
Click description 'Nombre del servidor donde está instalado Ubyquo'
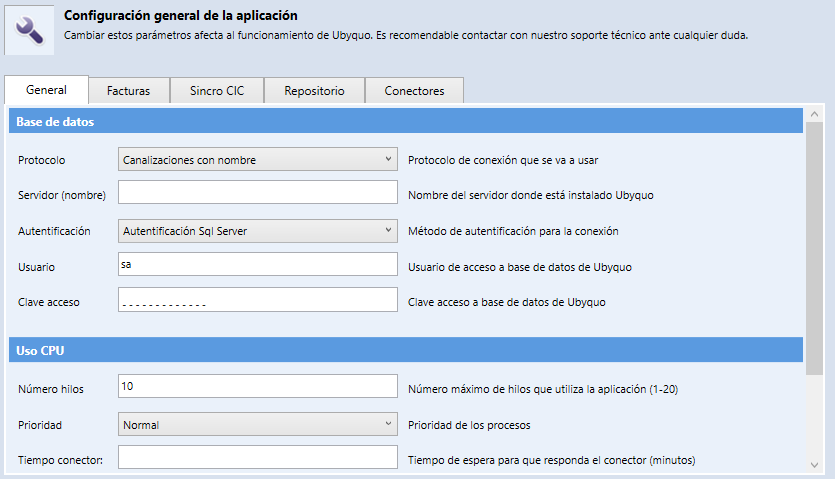point(530,195)
